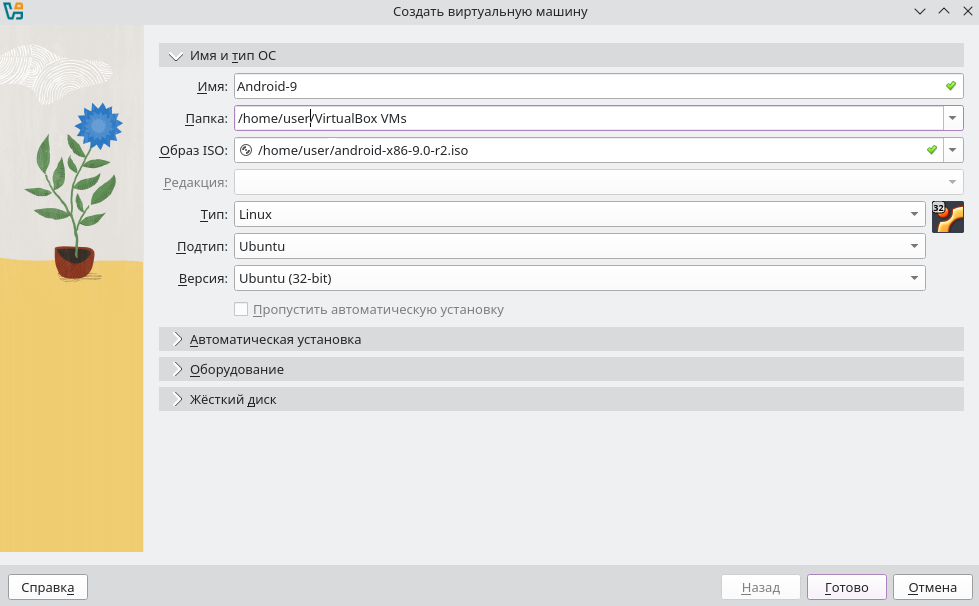Expand the Жёсткий диск section

click(x=178, y=399)
